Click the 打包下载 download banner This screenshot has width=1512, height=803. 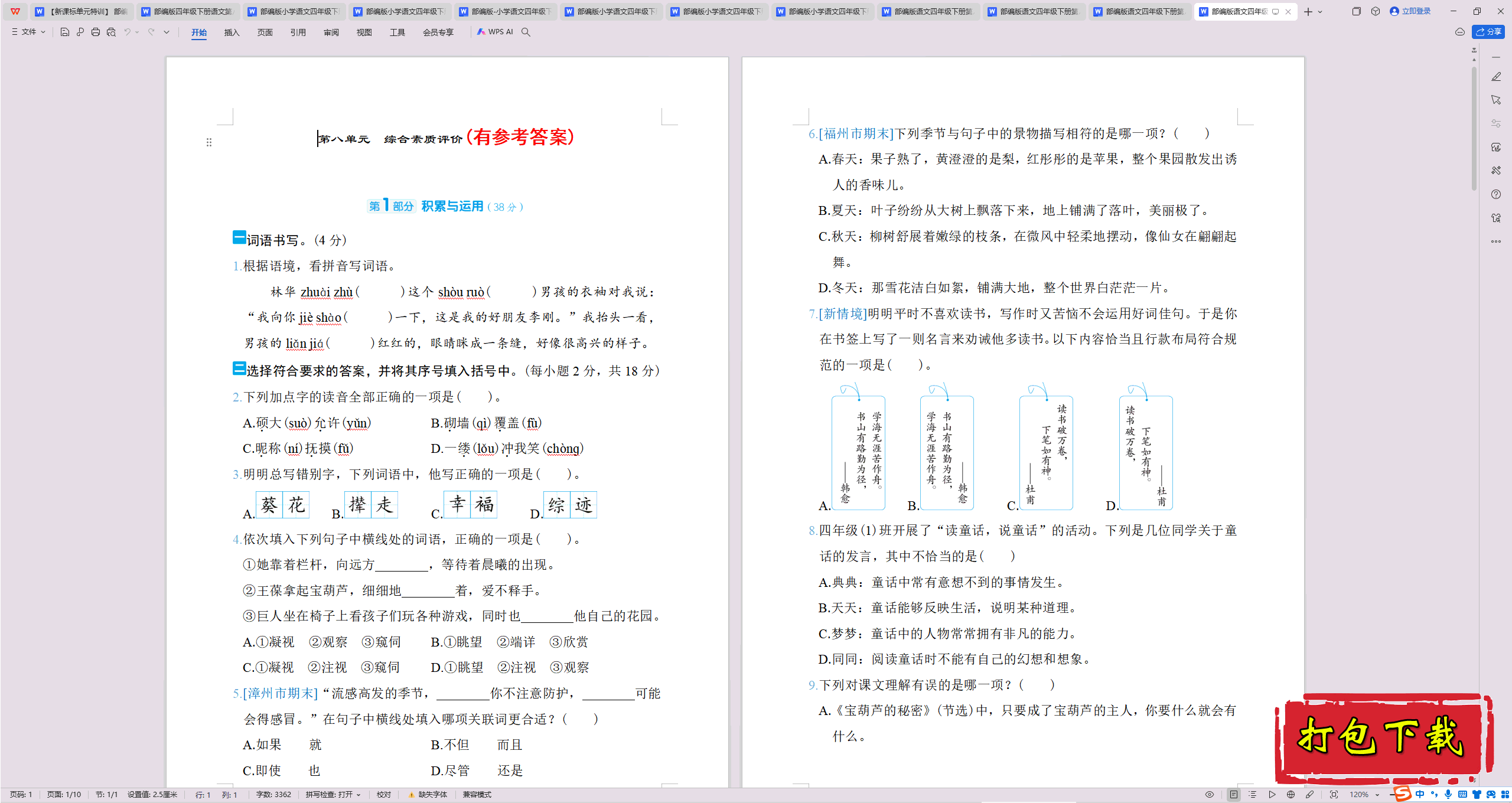click(1383, 738)
